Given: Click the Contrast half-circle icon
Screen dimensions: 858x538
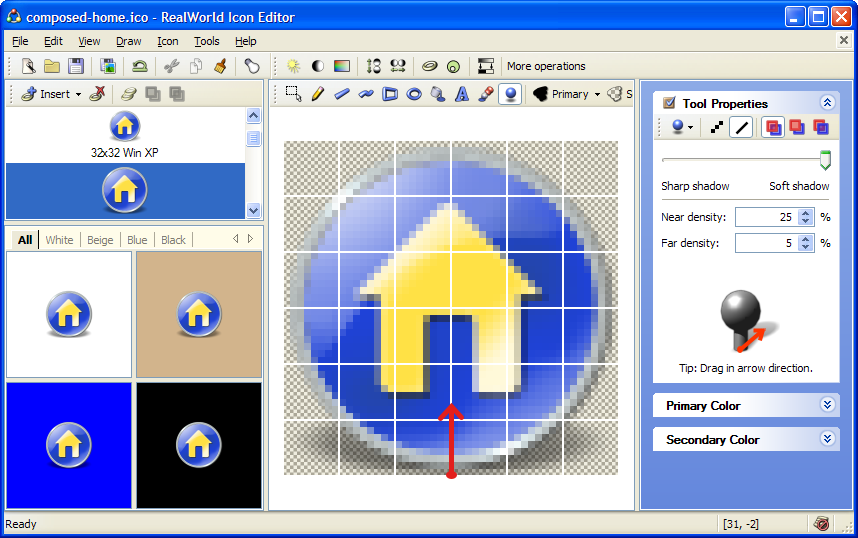Looking at the screenshot, I should [318, 66].
